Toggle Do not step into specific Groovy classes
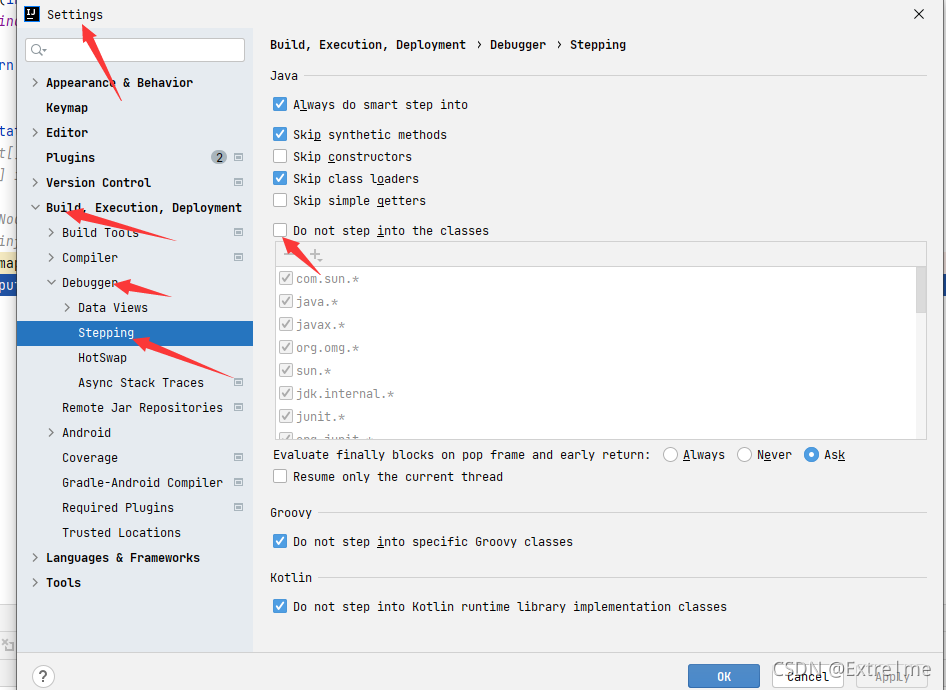Screen dimensions: 946x690 tap(280, 541)
